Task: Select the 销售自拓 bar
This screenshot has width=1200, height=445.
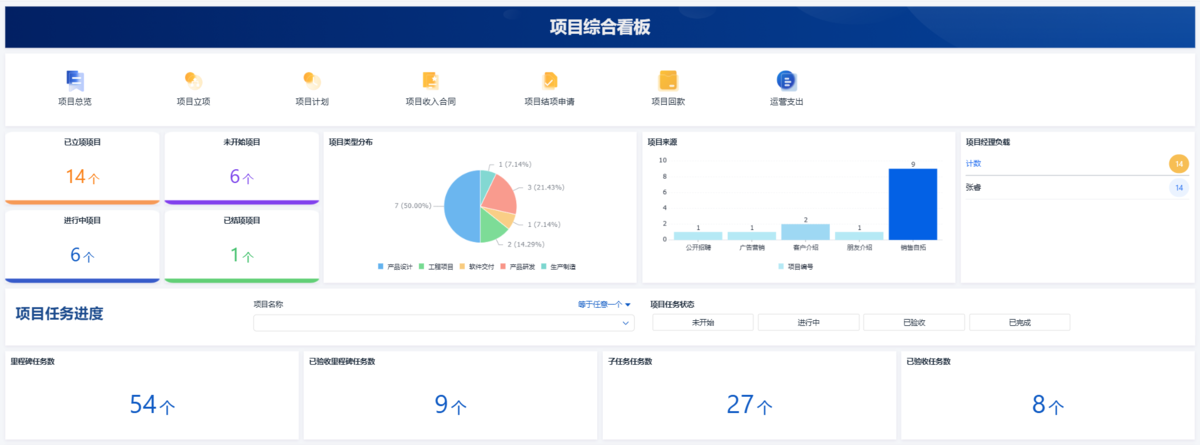Action: 913,204
